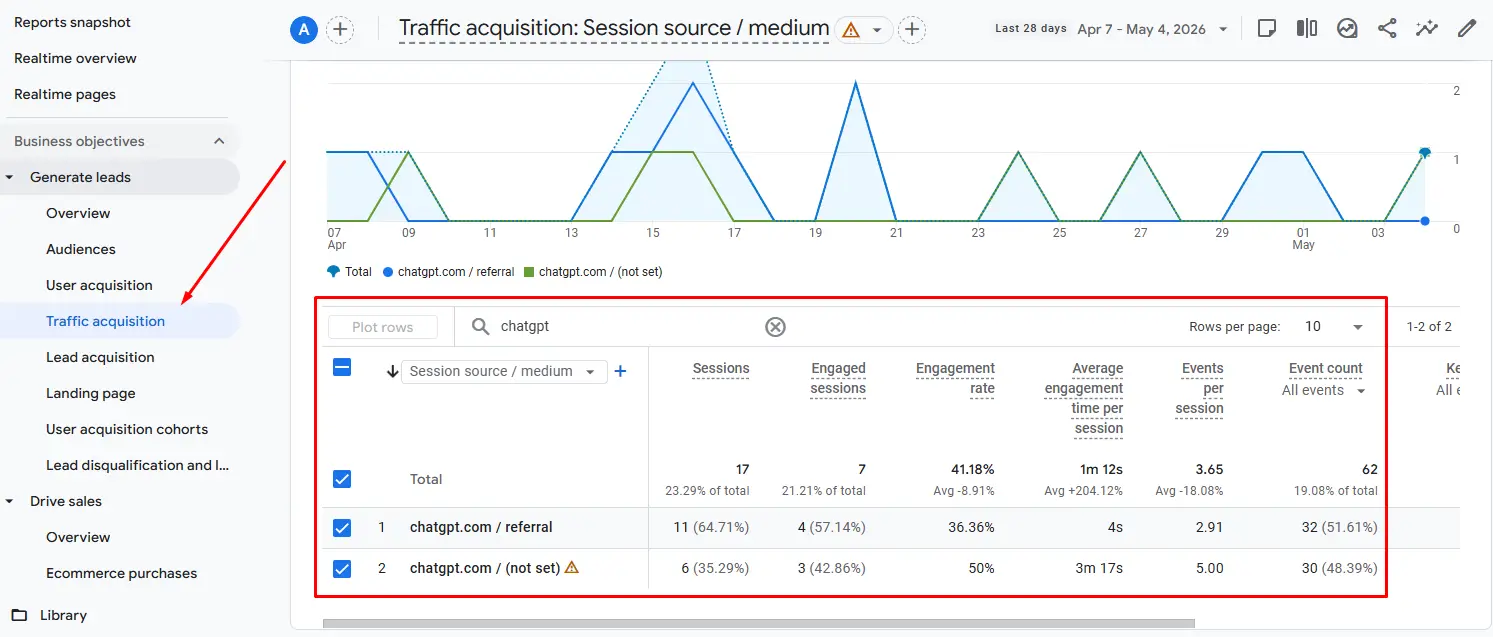Click the Total legend marker under chart
Image resolution: width=1493 pixels, height=637 pixels.
click(x=333, y=271)
